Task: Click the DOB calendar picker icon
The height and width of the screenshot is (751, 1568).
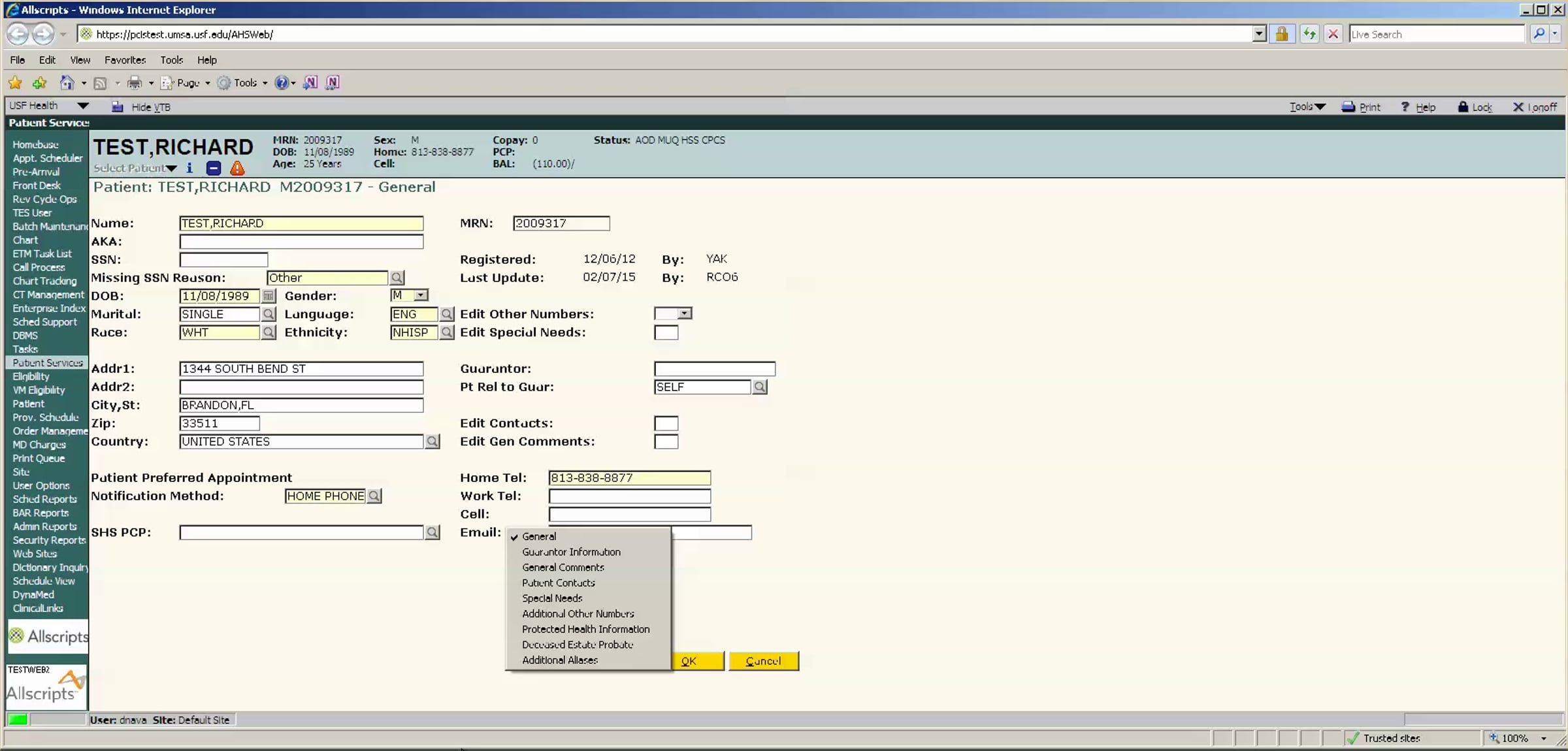Action: [268, 296]
